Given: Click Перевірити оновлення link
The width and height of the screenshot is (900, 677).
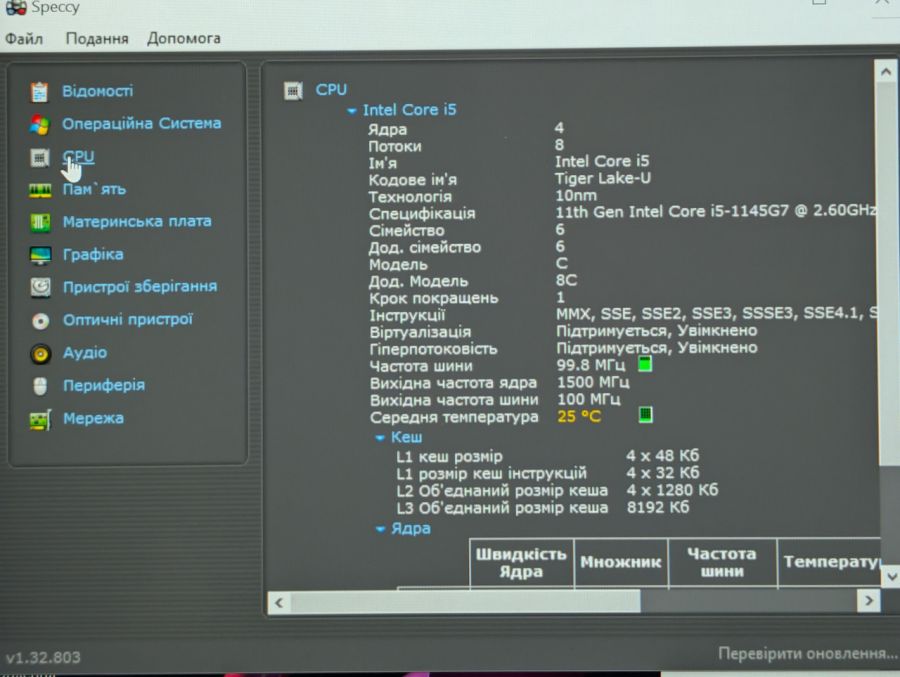Looking at the screenshot, I should [808, 653].
